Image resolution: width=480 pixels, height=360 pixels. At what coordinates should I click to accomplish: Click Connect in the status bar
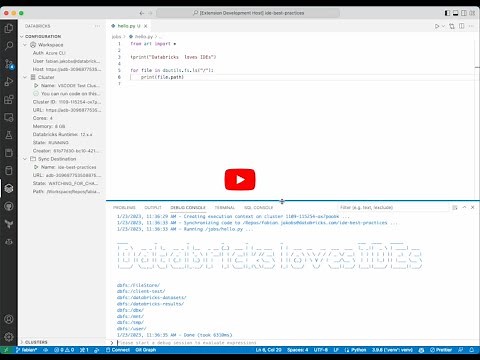[x=118, y=350]
